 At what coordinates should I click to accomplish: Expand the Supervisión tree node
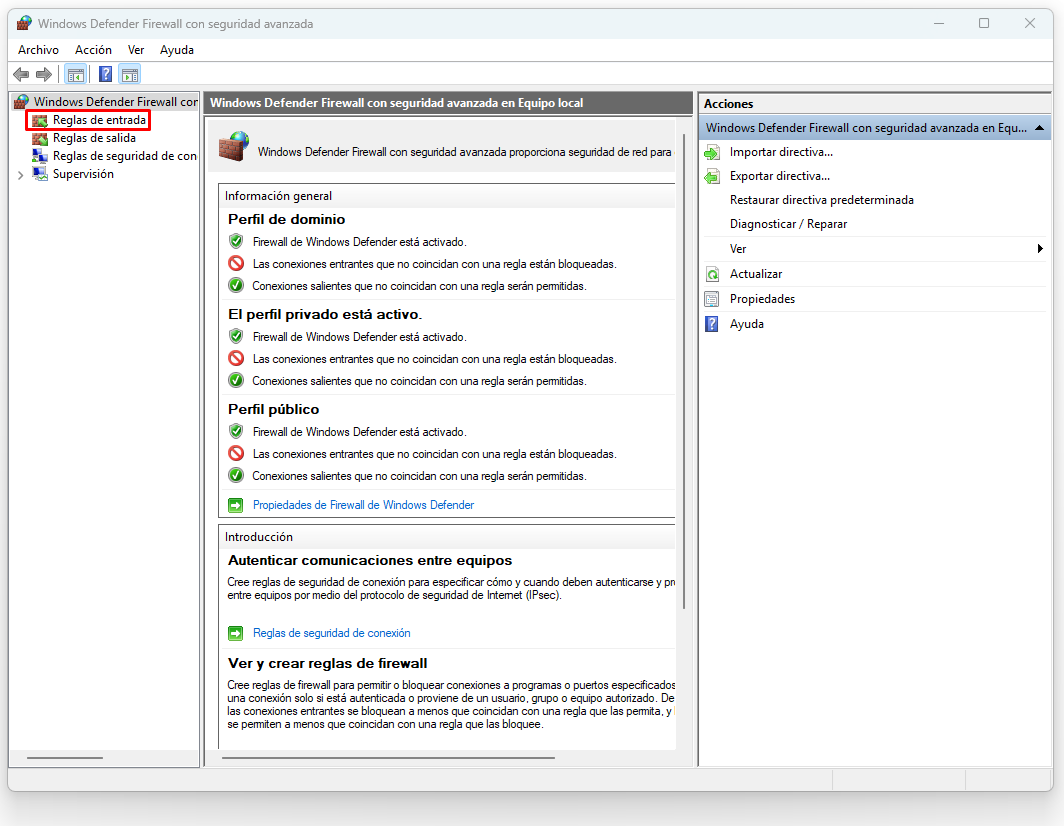click(x=20, y=175)
